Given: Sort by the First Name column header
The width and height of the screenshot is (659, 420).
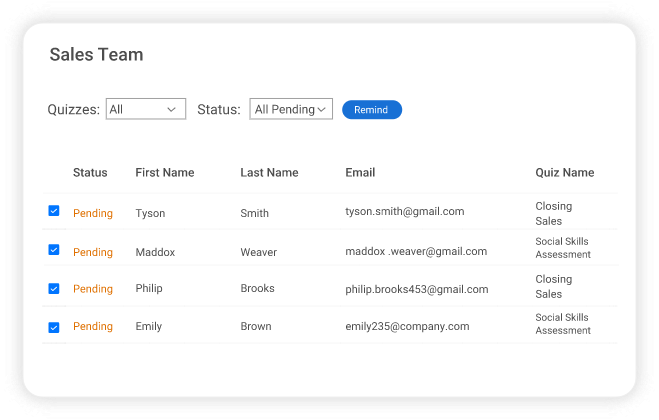Looking at the screenshot, I should (165, 173).
